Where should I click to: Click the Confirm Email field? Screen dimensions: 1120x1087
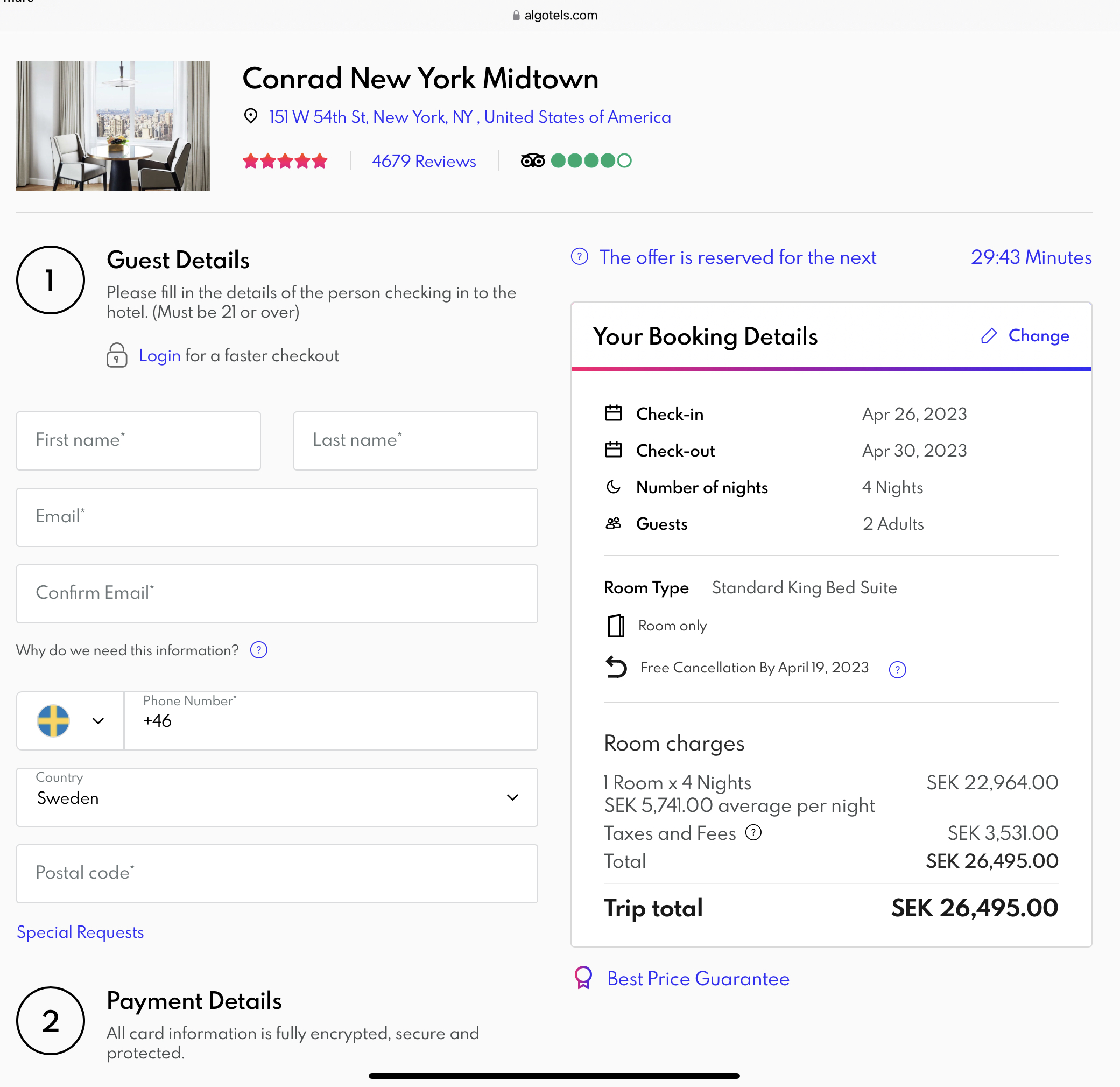(x=277, y=593)
